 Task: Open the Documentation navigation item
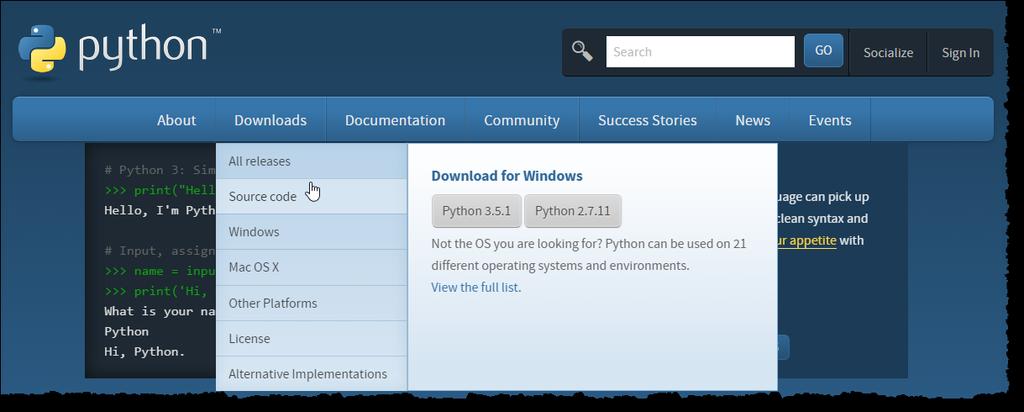[395, 120]
